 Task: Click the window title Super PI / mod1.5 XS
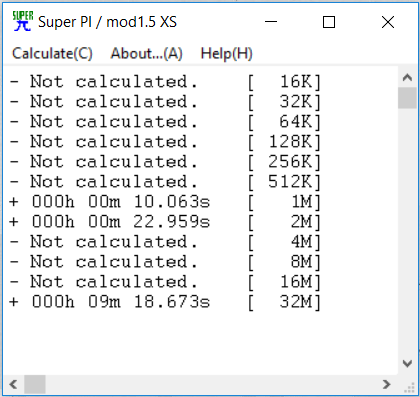(107, 22)
